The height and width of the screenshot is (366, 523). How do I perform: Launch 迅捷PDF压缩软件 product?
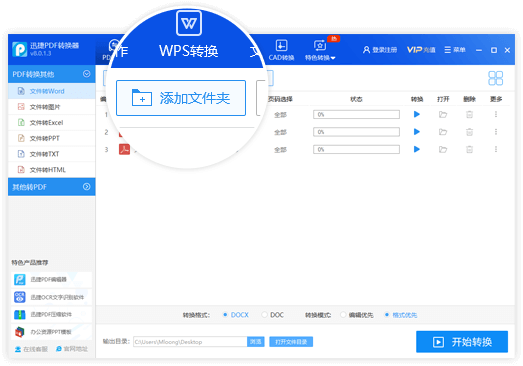point(51,314)
